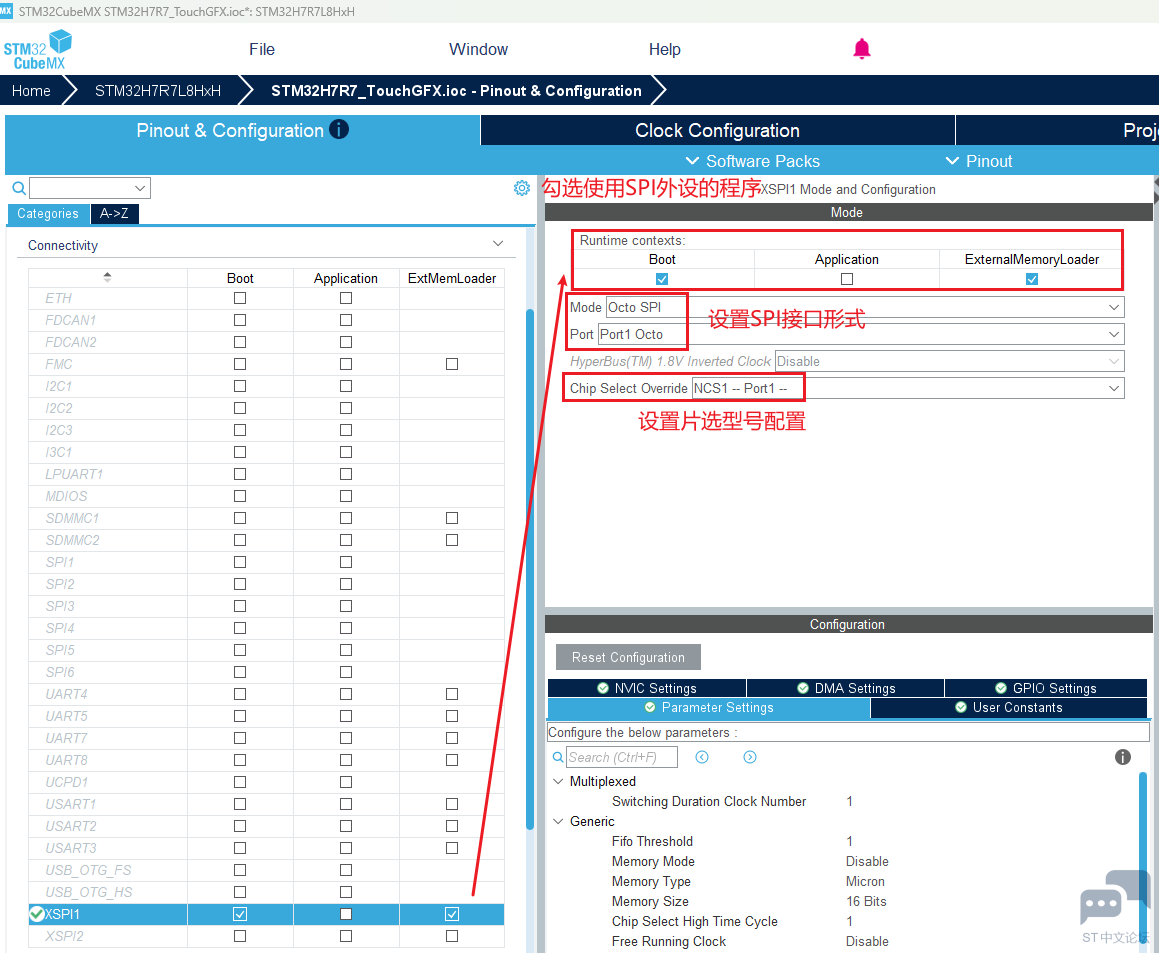The image size is (1159, 953).
Task: Go to previous search result arrow
Action: point(702,757)
